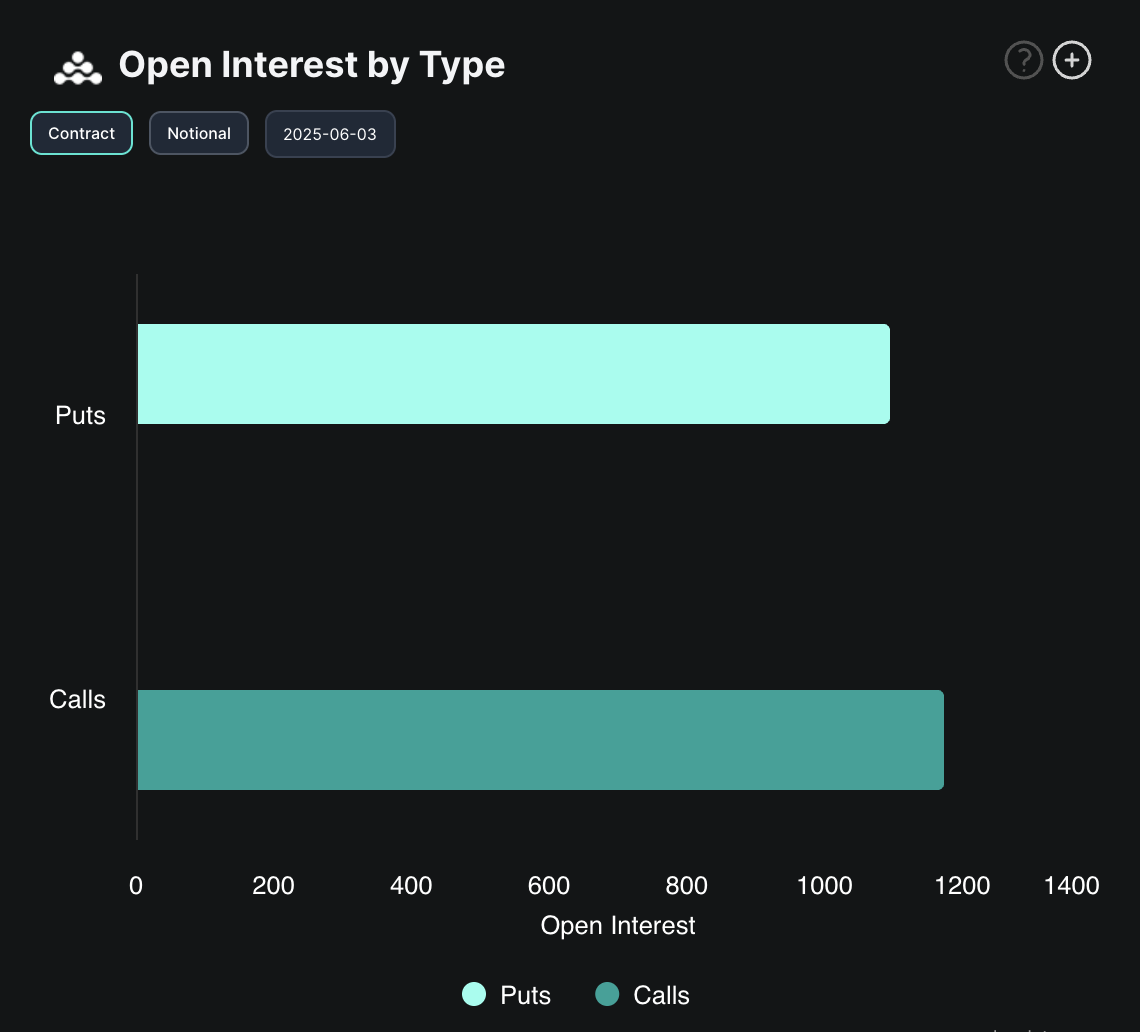Select the Calls y-axis category label
Screen dimensions: 1140x1032
[77, 699]
